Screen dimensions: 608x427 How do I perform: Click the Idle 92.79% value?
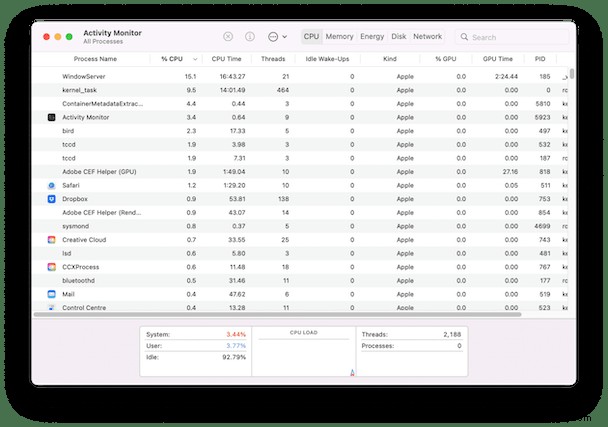[234, 357]
